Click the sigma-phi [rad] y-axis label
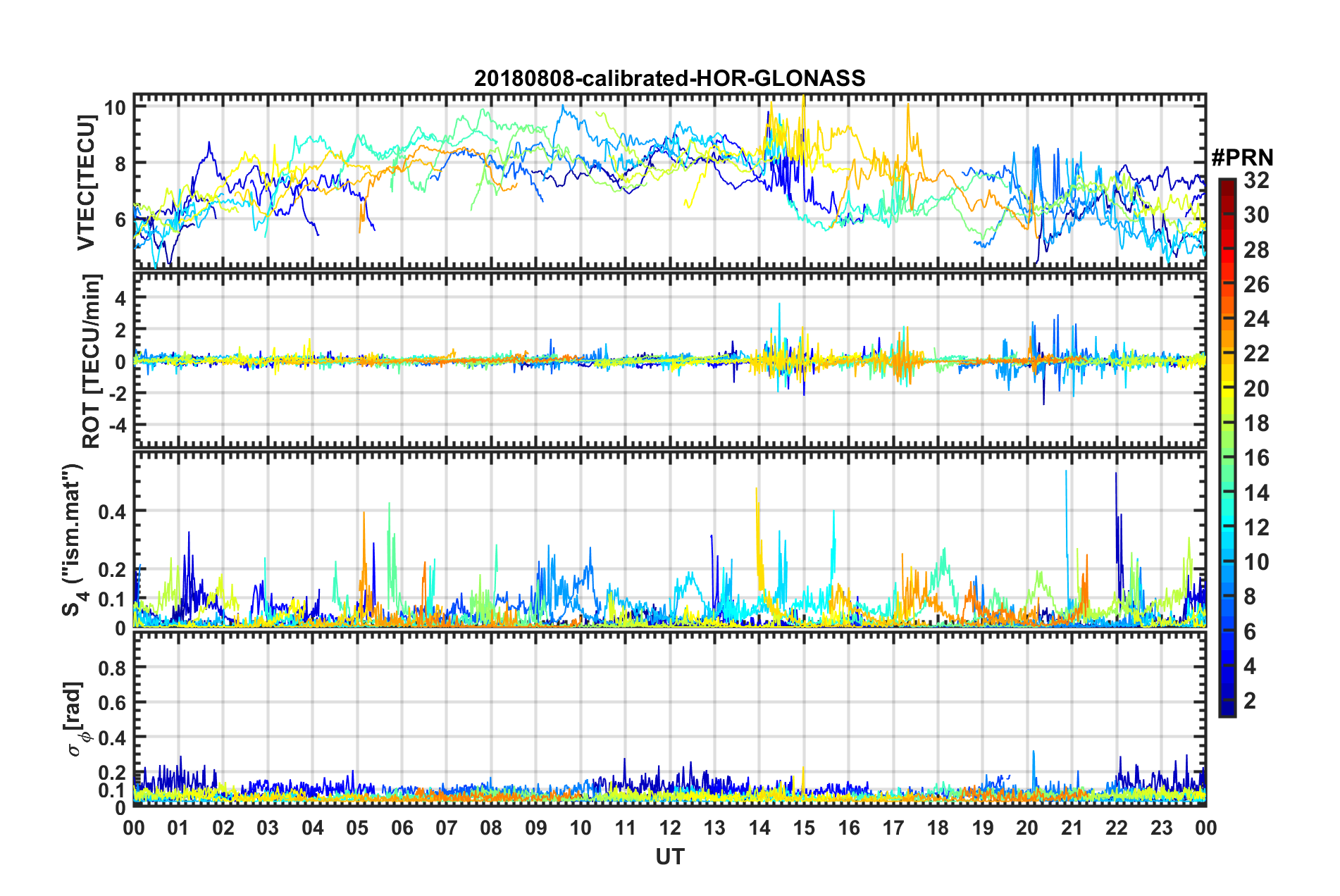1340x896 pixels. (74, 718)
